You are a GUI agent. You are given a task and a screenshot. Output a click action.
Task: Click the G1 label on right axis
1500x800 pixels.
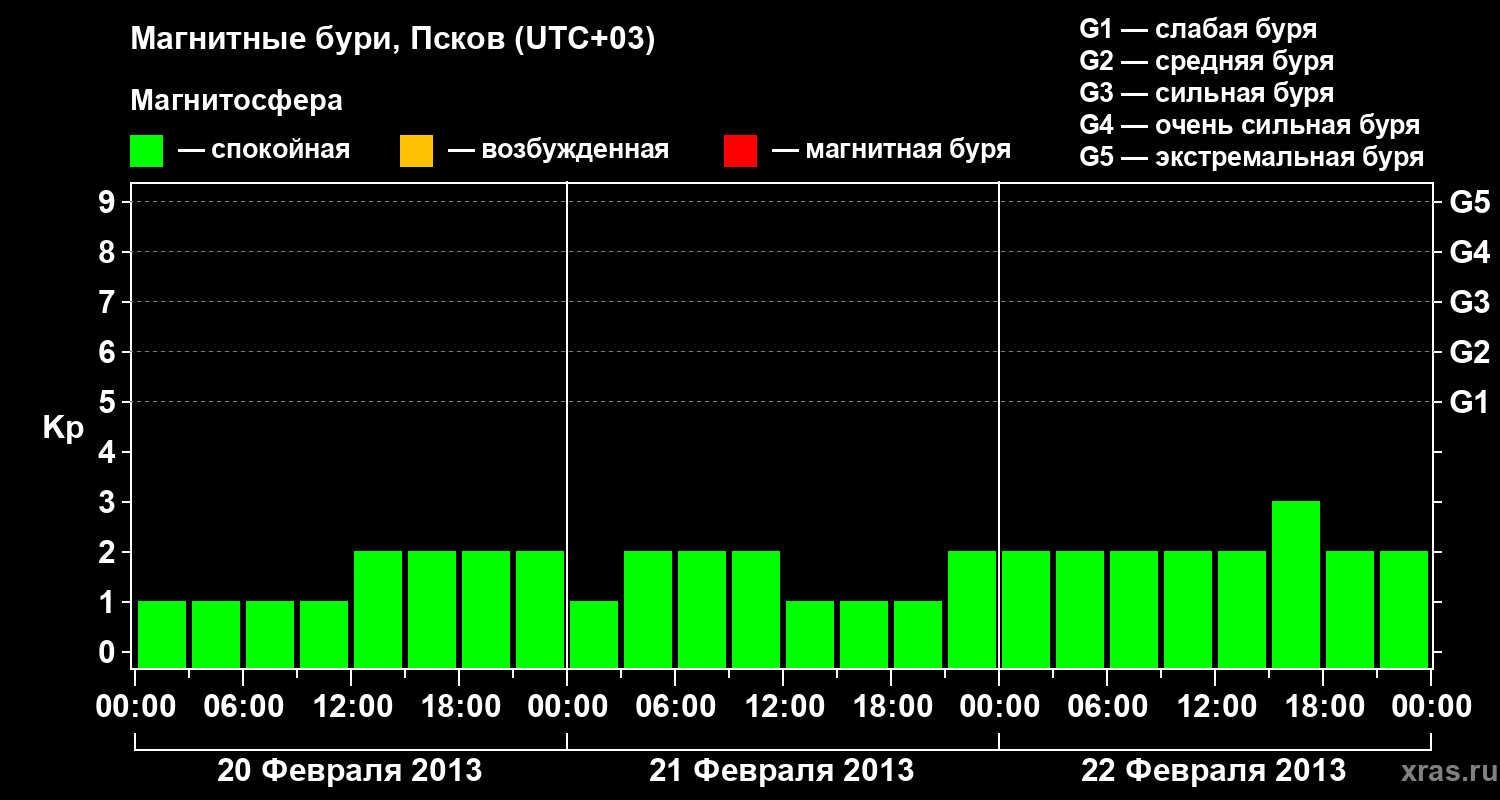[1469, 402]
